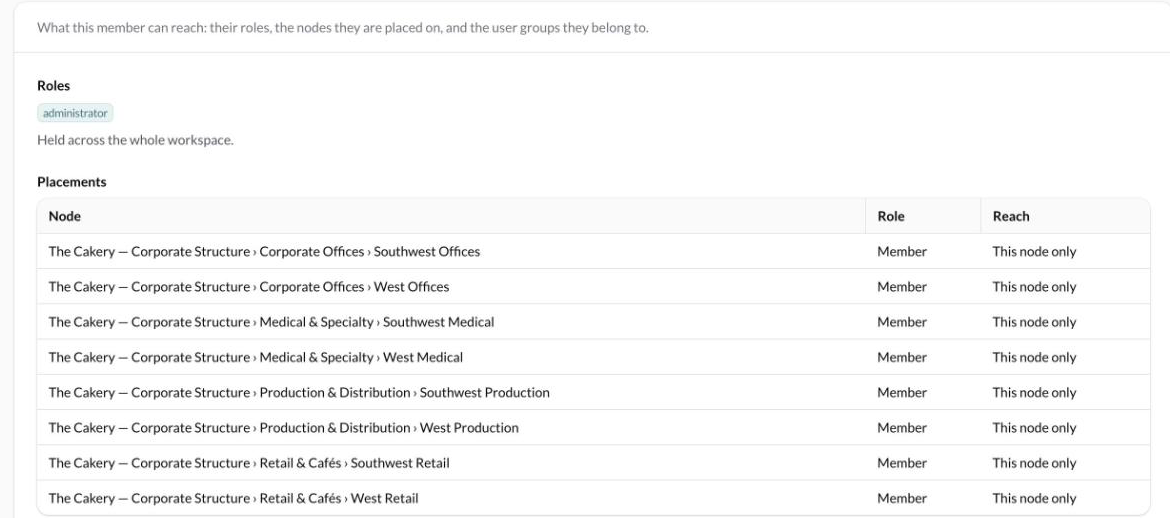Click 'Held across the whole workspace.' note
This screenshot has width=1170, height=518.
click(x=135, y=140)
